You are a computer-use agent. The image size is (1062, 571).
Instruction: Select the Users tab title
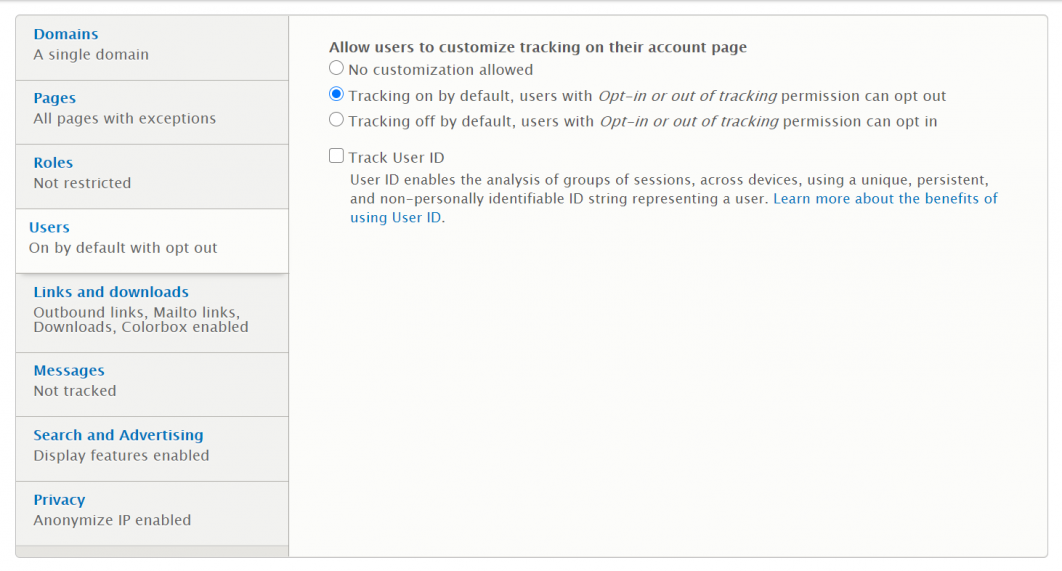coord(49,228)
